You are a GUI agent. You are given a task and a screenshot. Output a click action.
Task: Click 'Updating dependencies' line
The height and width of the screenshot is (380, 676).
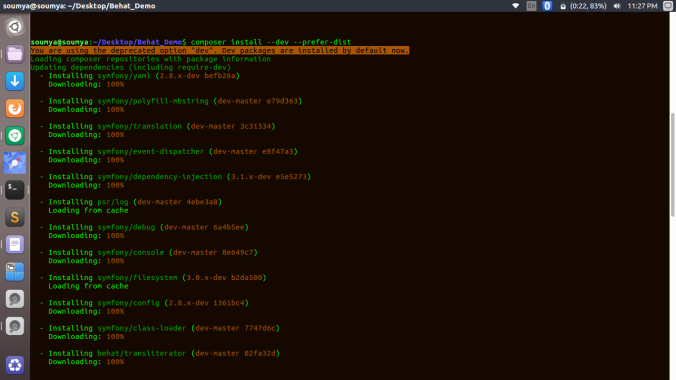(x=131, y=67)
